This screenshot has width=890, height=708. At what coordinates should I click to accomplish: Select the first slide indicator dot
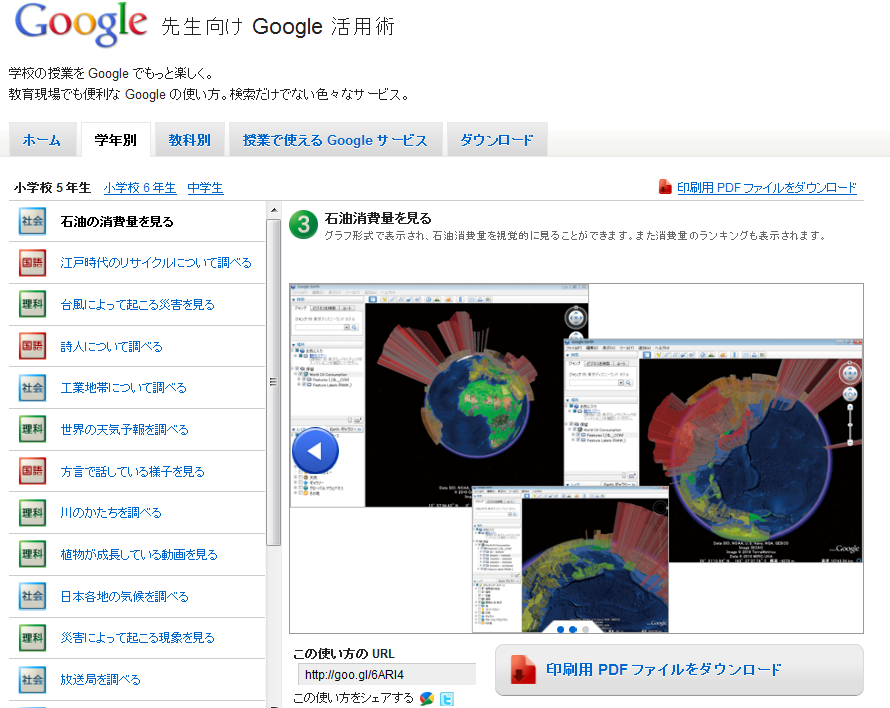coord(561,629)
